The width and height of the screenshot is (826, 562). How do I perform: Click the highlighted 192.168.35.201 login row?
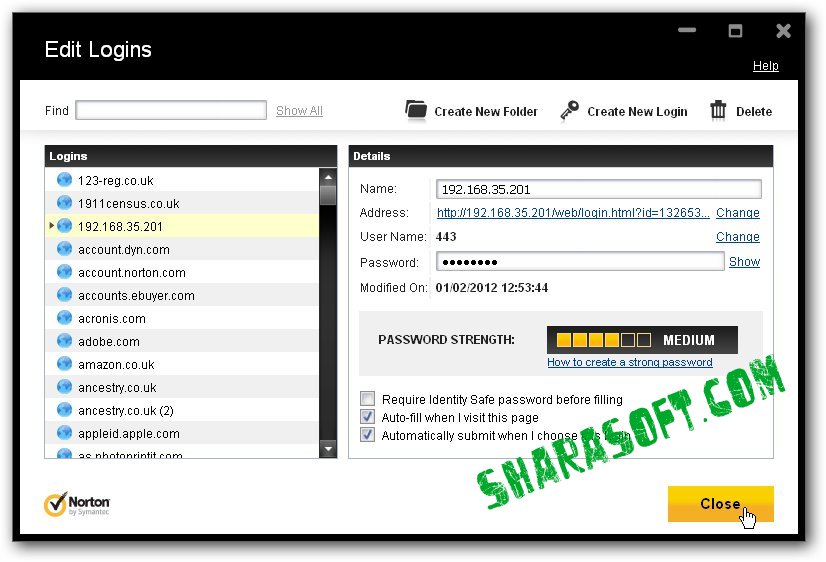point(182,226)
